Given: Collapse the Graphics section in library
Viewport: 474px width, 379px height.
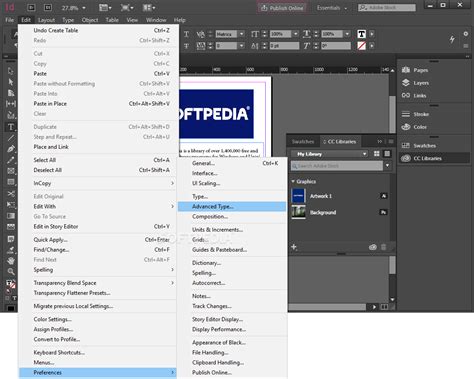Looking at the screenshot, I should click(x=293, y=182).
